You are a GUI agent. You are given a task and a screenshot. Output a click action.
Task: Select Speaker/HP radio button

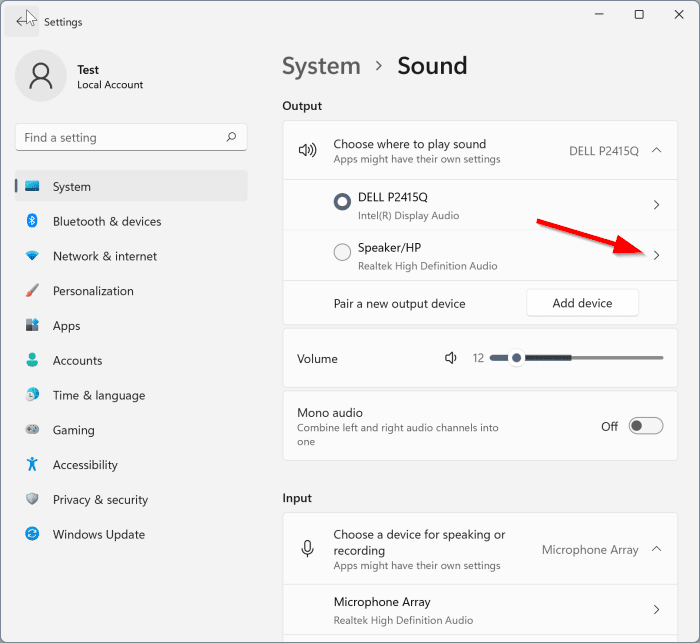click(x=342, y=252)
